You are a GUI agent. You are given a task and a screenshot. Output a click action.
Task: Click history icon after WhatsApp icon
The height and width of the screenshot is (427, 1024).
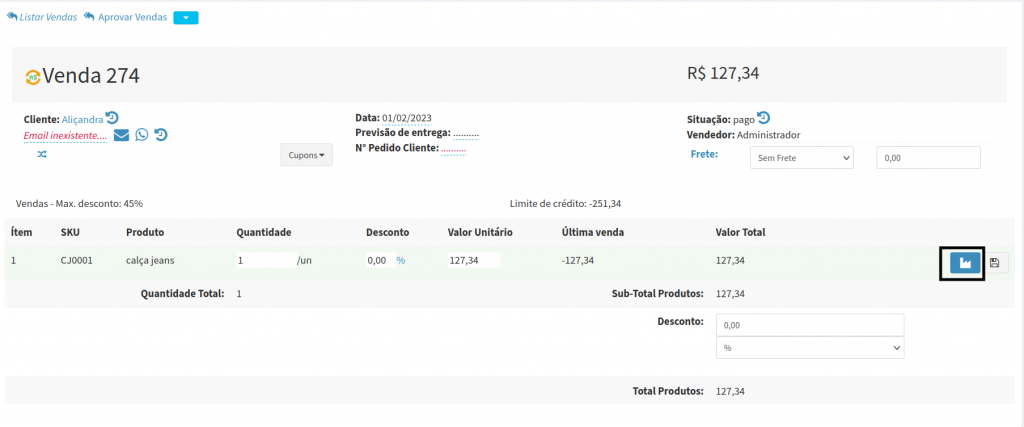160,135
